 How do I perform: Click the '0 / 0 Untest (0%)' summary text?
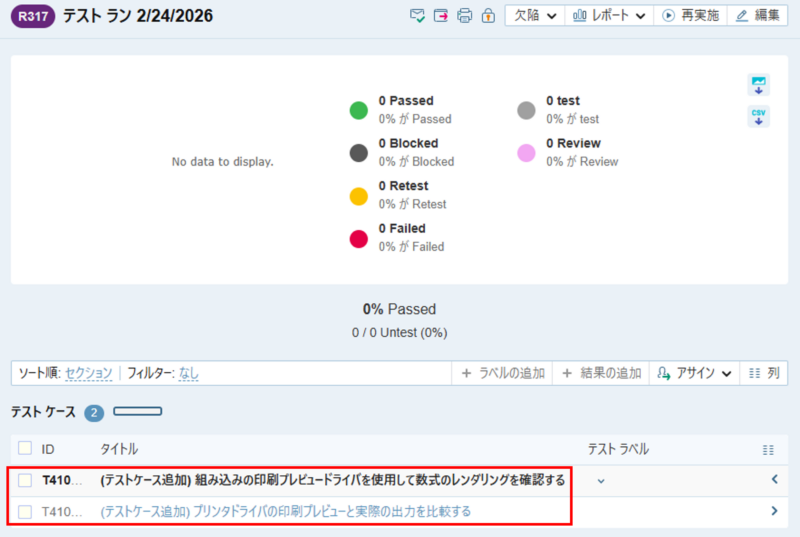point(399,333)
